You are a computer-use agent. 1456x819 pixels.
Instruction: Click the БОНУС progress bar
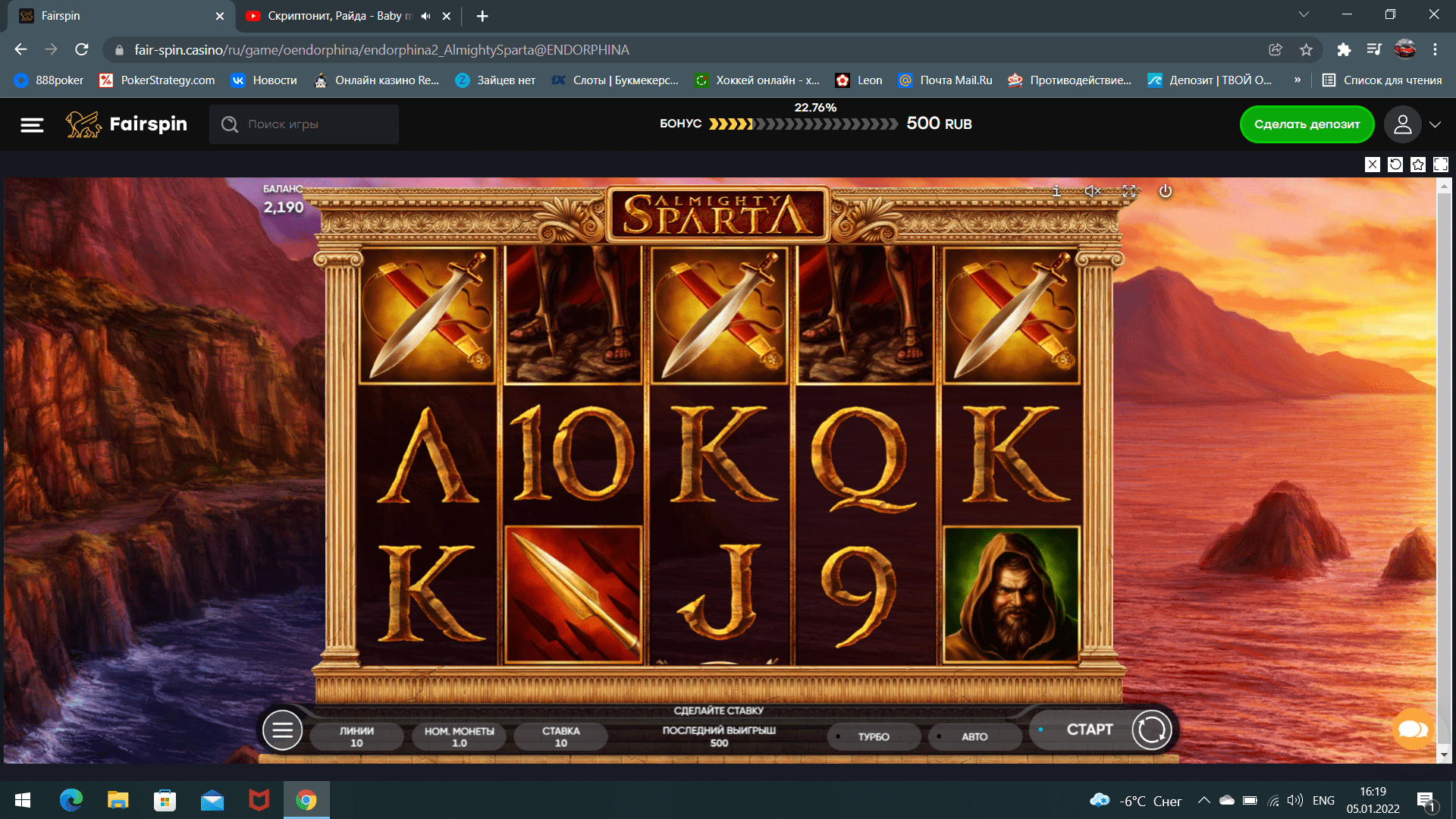803,124
